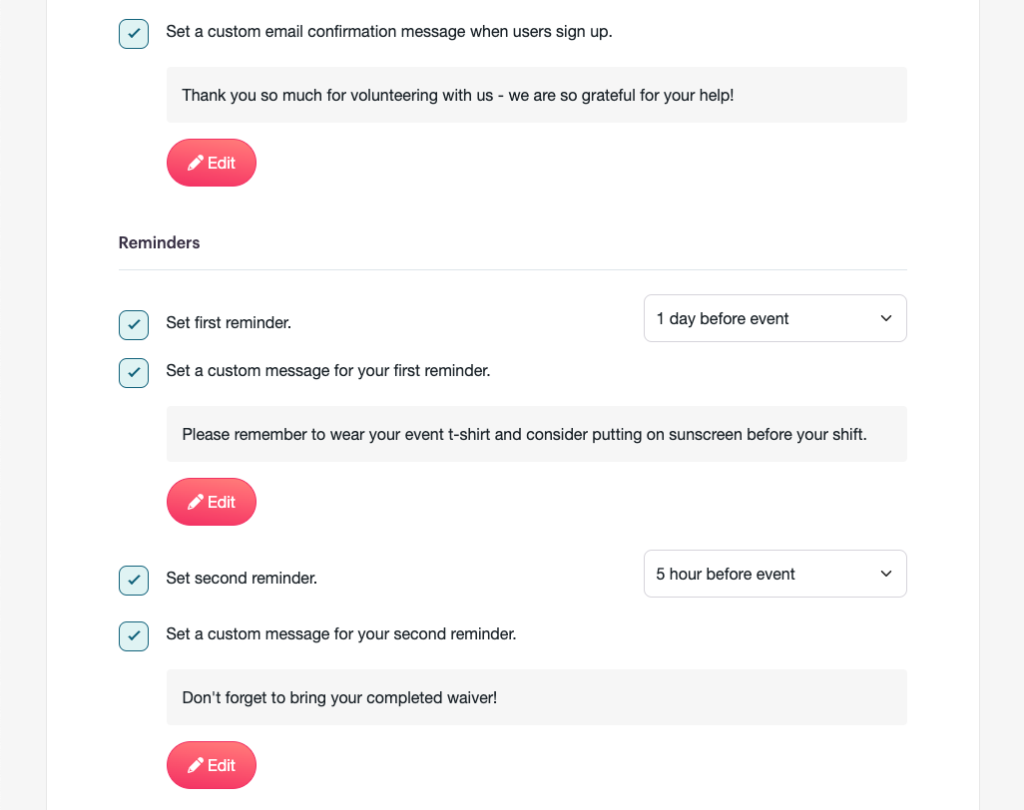Uncheck the custom email confirmation message checkbox
The height and width of the screenshot is (810, 1024).
[134, 33]
